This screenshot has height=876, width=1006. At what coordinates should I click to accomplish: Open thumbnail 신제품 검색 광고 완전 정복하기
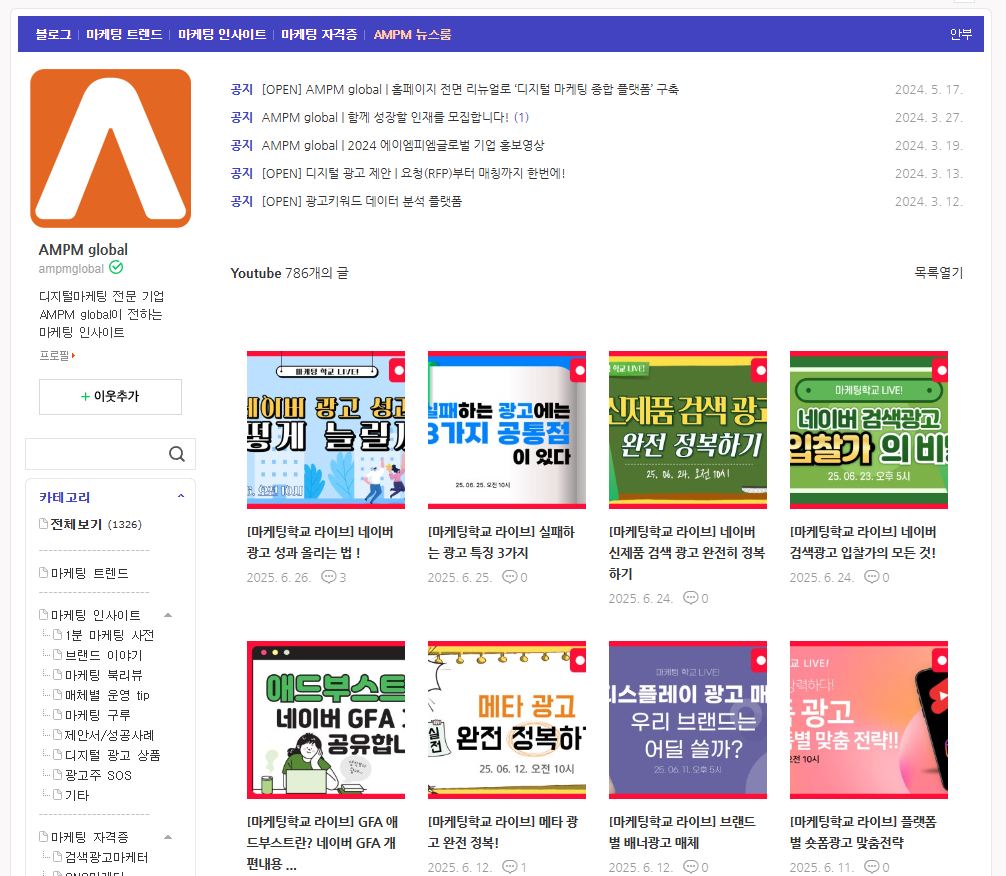(x=688, y=430)
